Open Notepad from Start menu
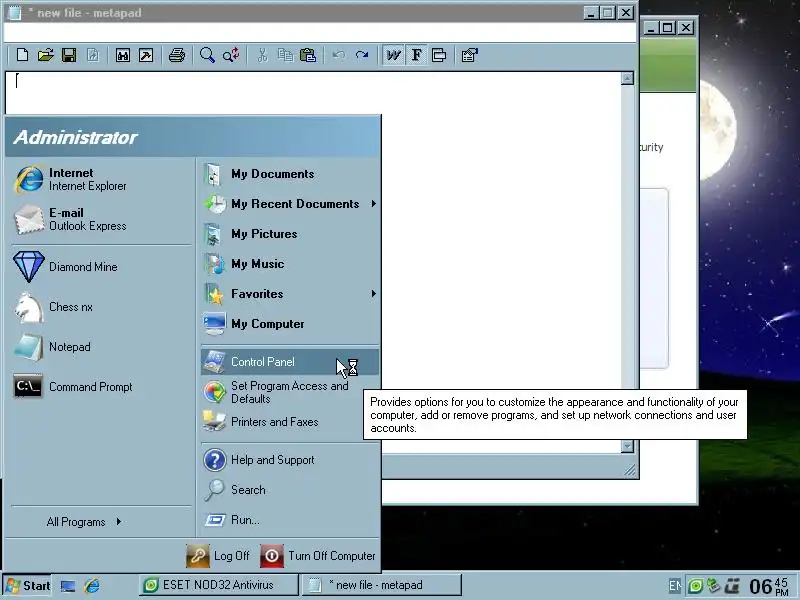Viewport: 800px width, 600px height. tap(101, 347)
